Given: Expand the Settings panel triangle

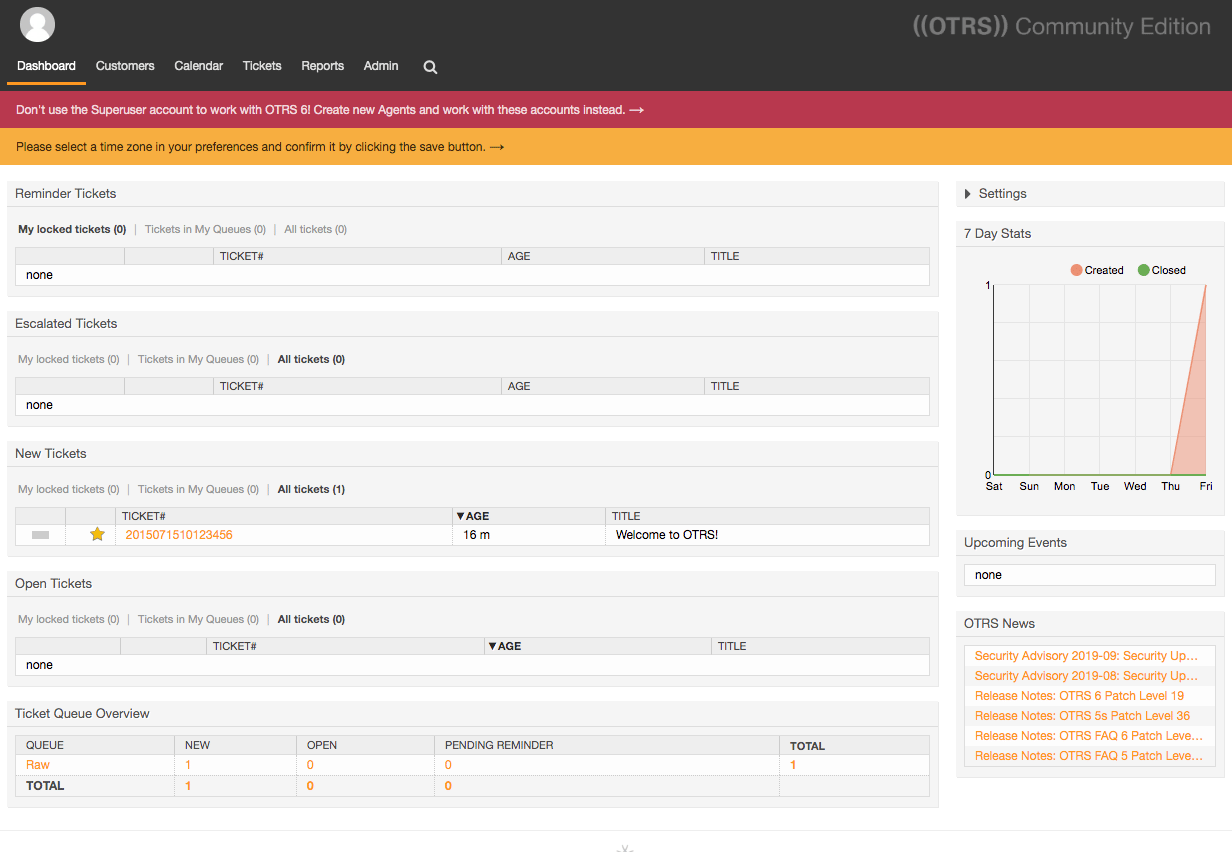Looking at the screenshot, I should [x=968, y=194].
